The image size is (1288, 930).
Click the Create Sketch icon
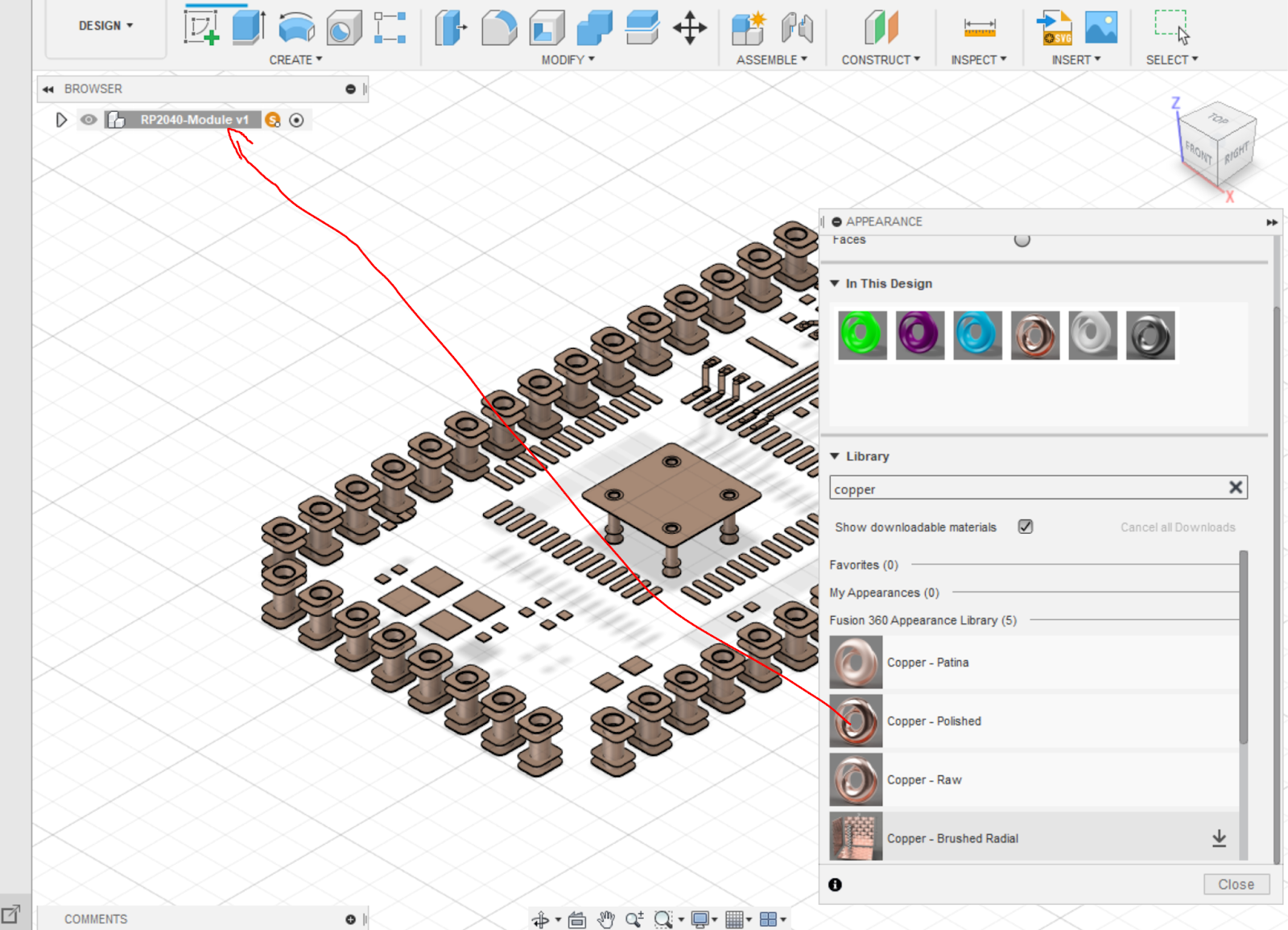tap(201, 27)
